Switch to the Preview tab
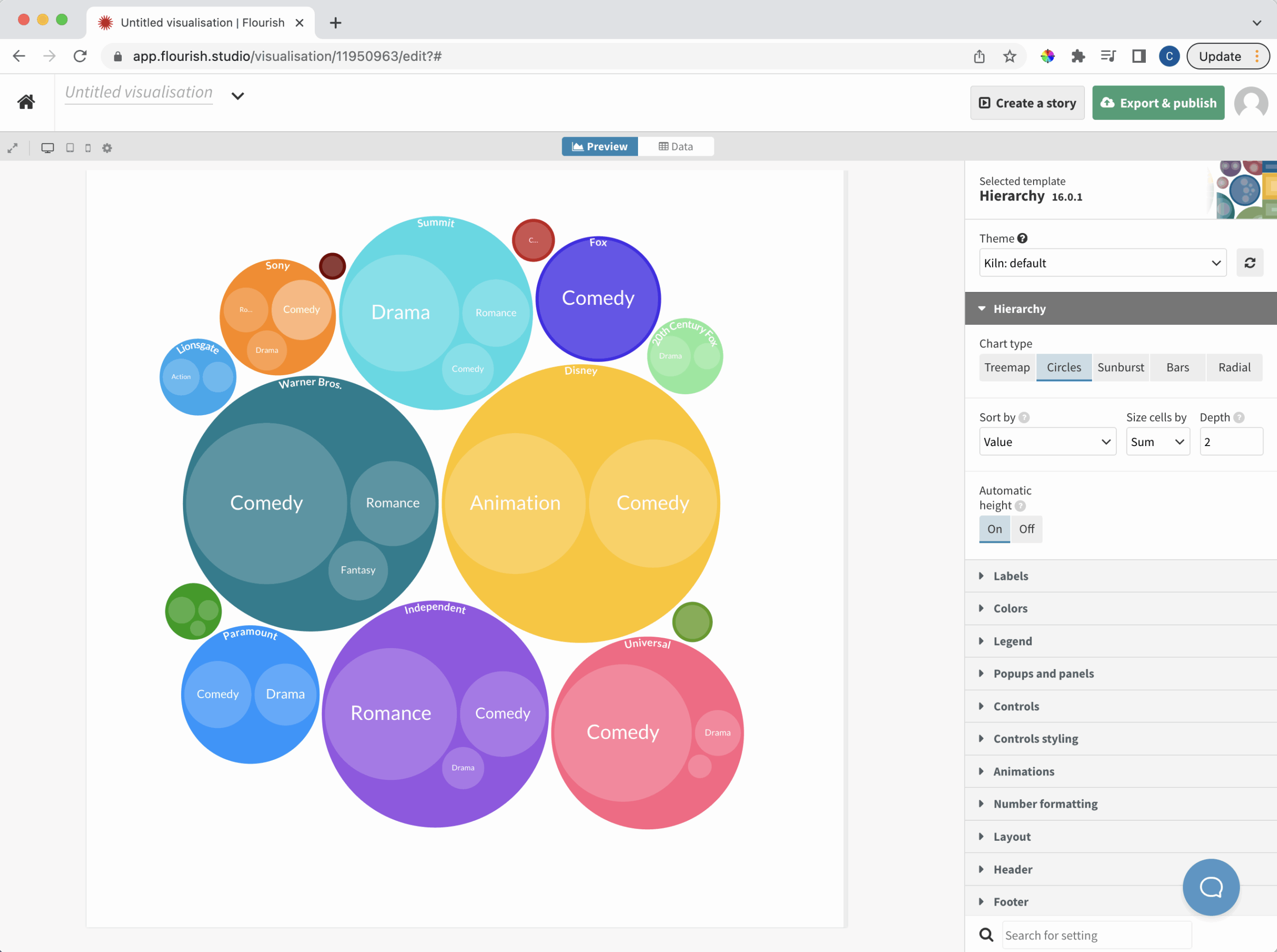The height and width of the screenshot is (952, 1277). pyautogui.click(x=600, y=146)
